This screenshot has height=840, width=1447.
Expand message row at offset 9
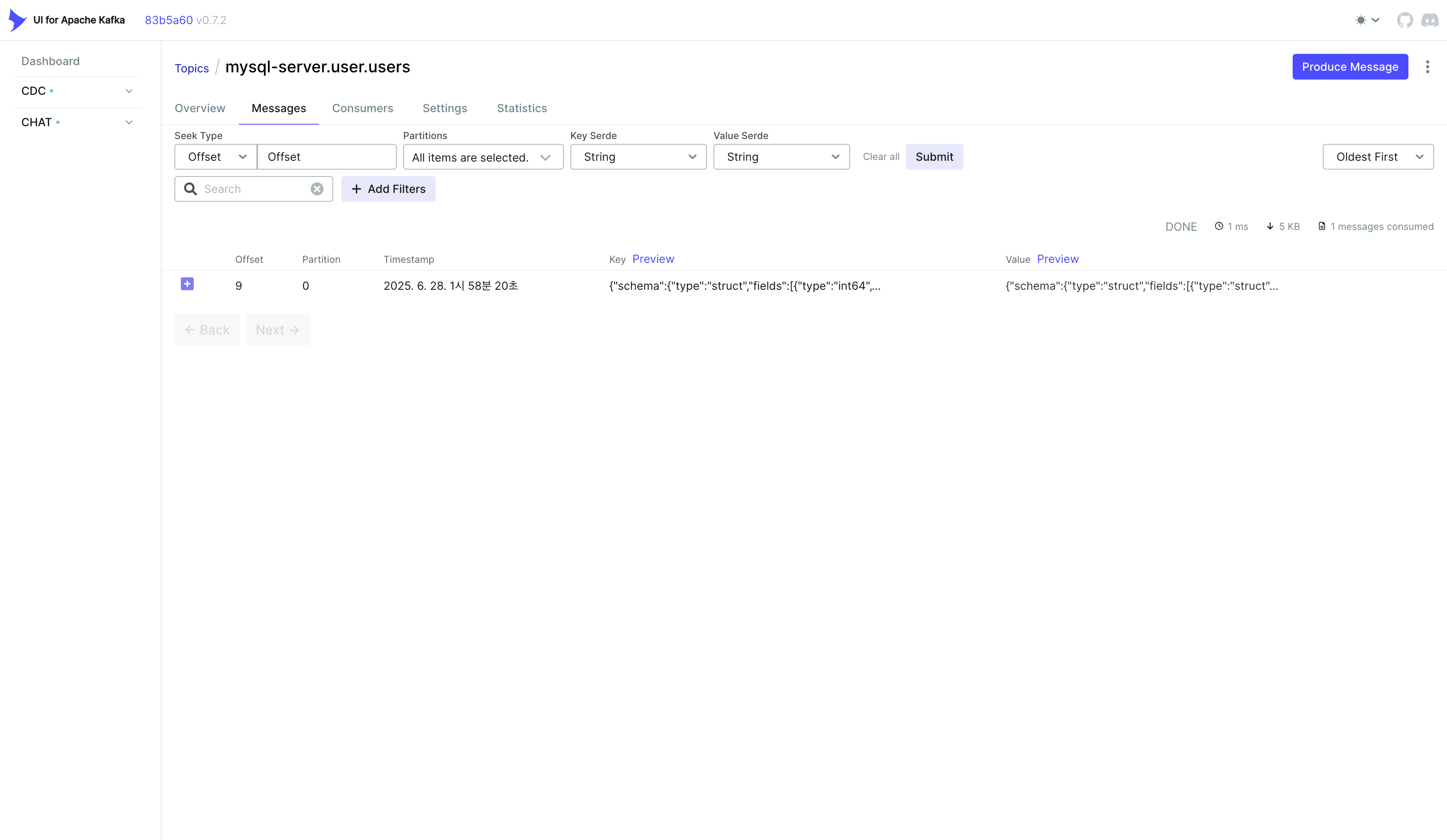pos(187,284)
